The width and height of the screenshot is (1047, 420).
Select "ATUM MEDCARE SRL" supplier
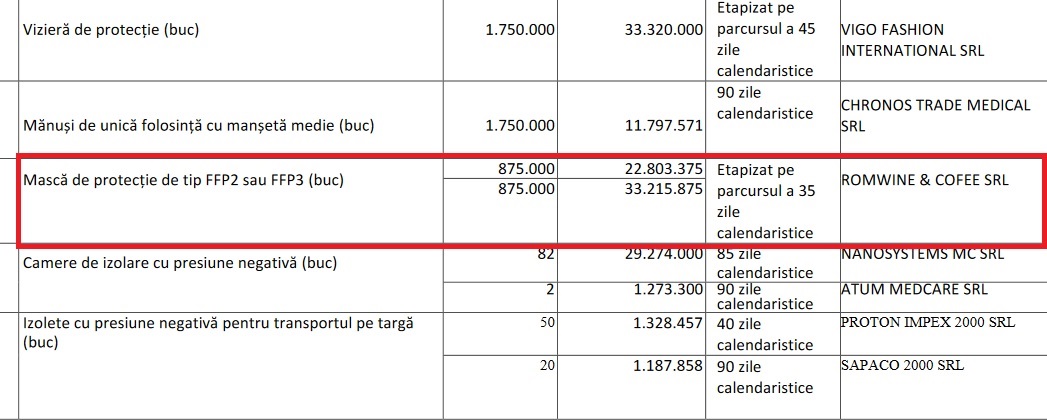pos(914,290)
